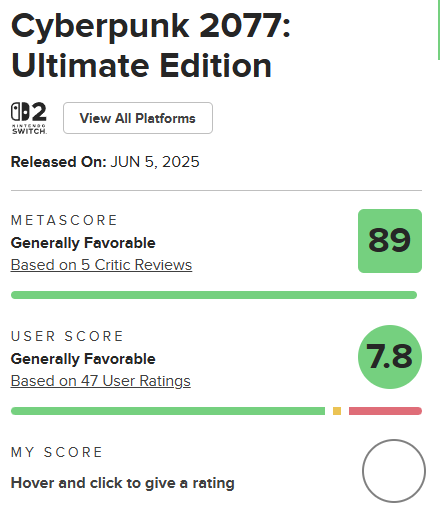
Task: Click the Cyberpunk 2077: Ultimate Edition title
Action: click(x=151, y=46)
